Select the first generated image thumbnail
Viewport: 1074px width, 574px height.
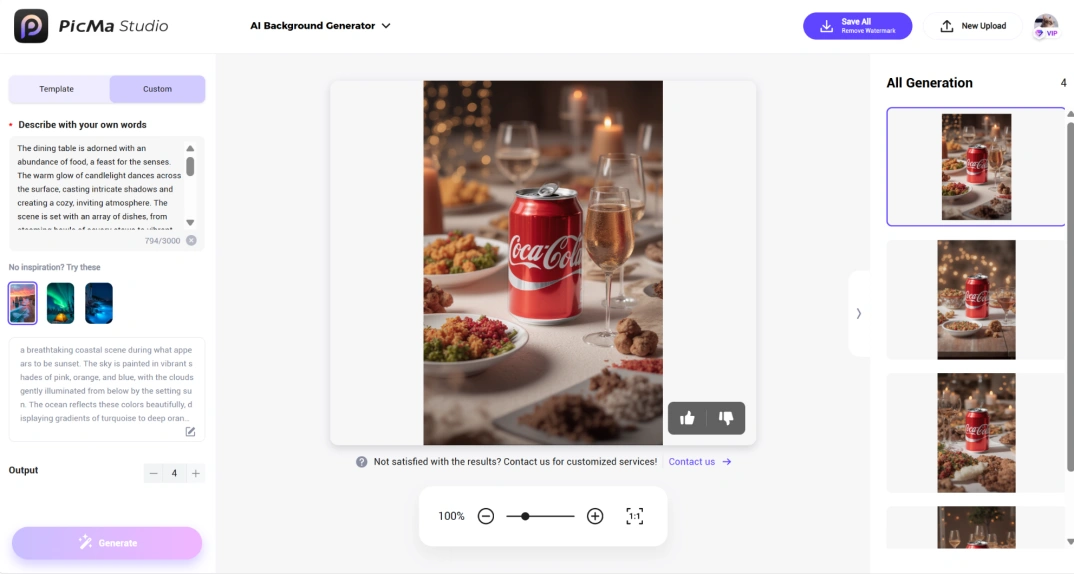976,166
